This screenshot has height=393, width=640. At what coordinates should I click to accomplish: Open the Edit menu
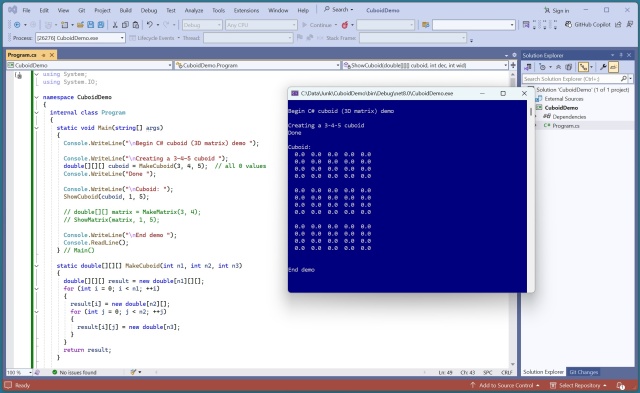click(44, 10)
